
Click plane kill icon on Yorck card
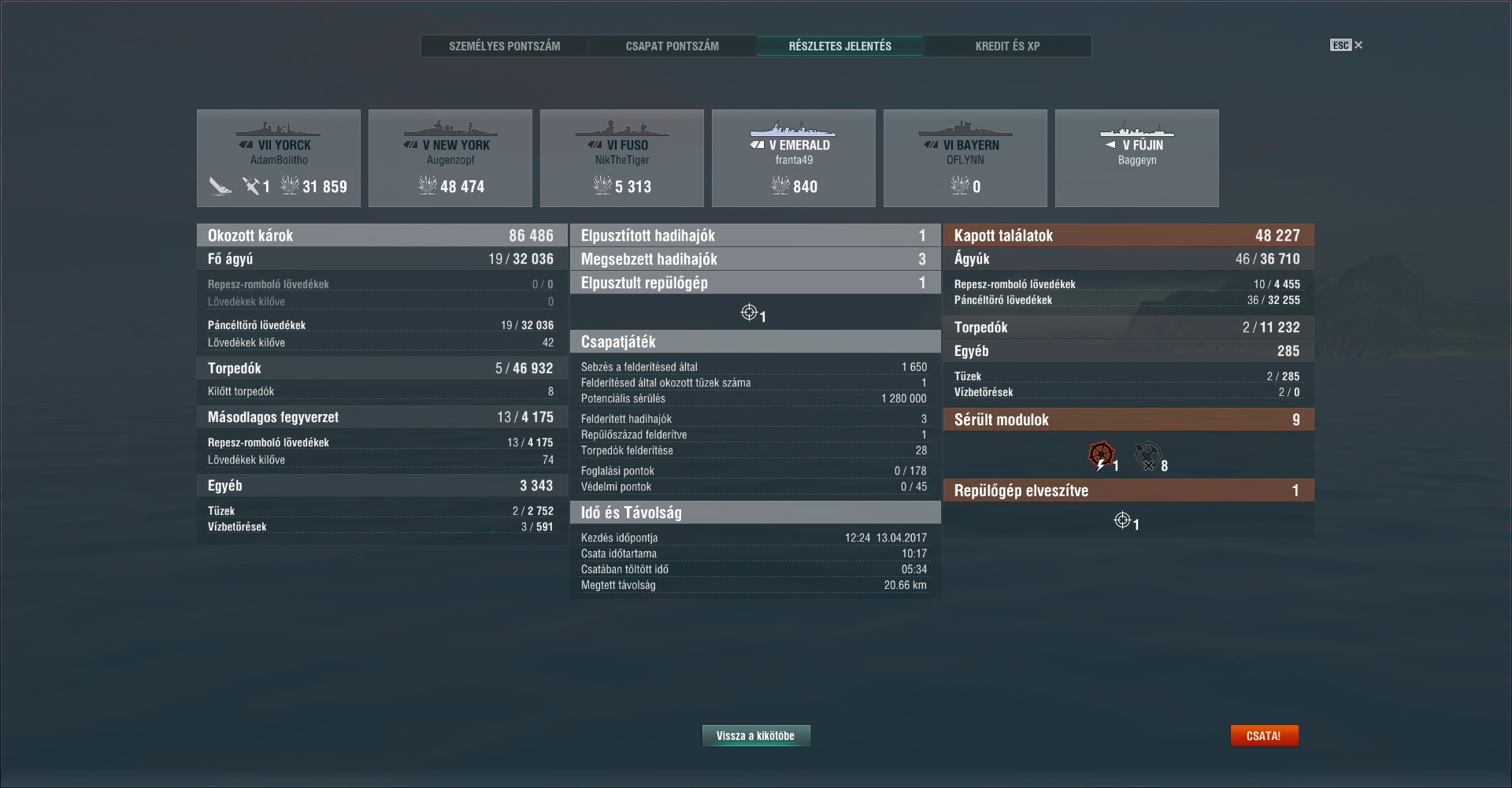click(x=251, y=187)
